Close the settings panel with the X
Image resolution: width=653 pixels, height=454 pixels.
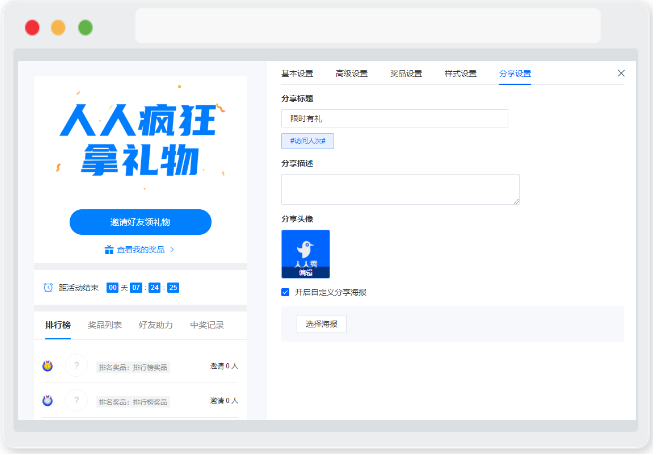[621, 73]
